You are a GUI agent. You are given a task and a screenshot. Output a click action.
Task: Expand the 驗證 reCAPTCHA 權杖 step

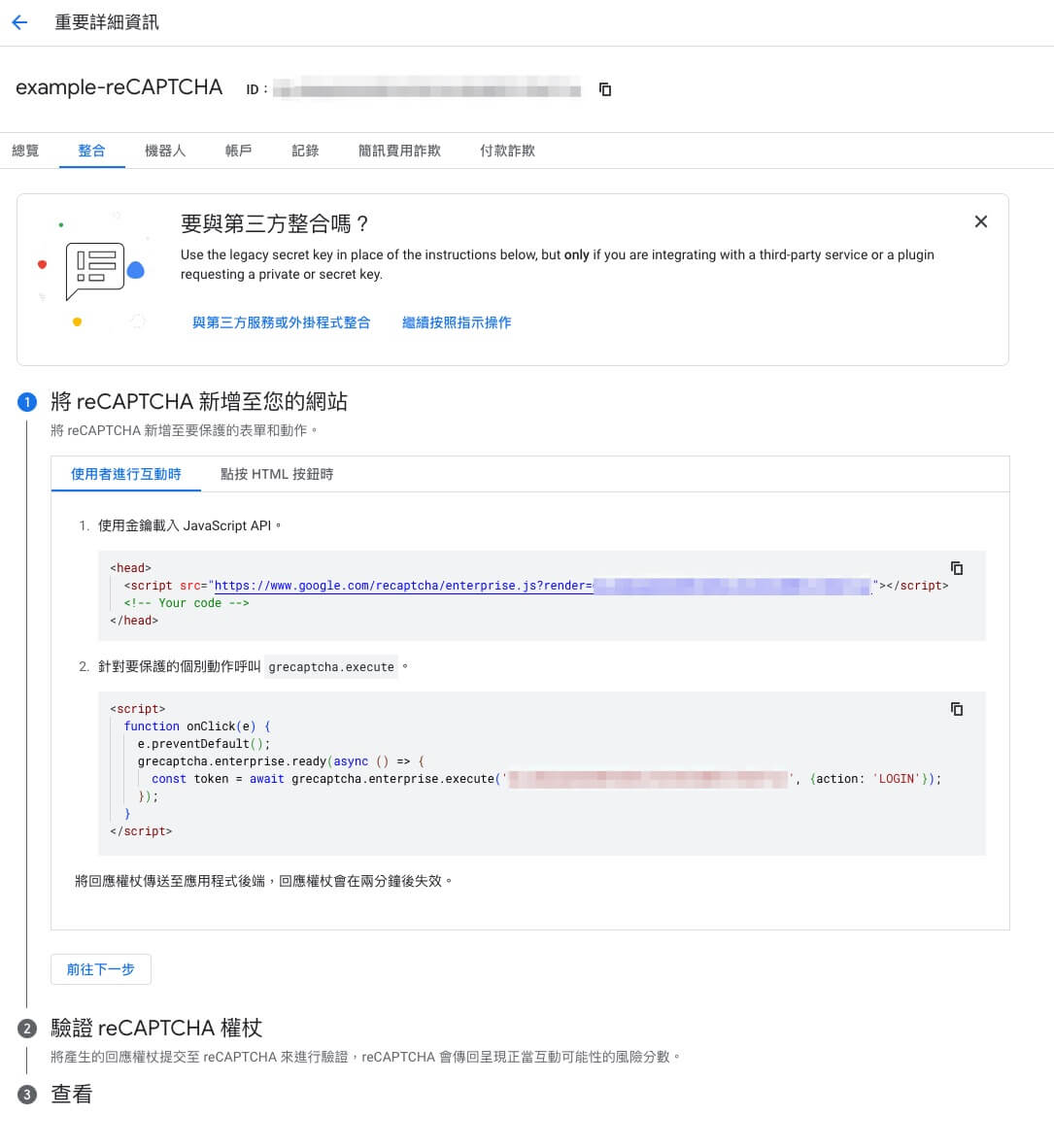pyautogui.click(x=156, y=1029)
